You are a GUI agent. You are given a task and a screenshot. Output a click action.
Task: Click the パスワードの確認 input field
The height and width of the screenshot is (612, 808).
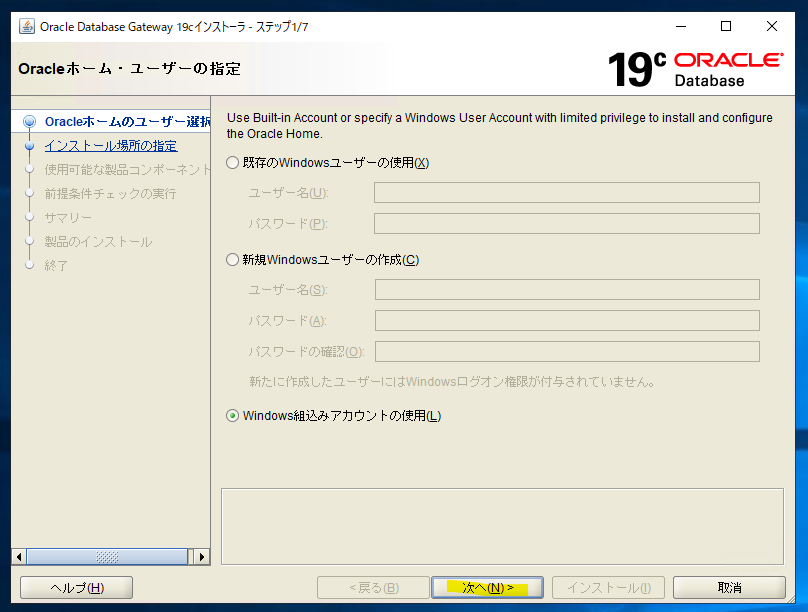(x=566, y=351)
